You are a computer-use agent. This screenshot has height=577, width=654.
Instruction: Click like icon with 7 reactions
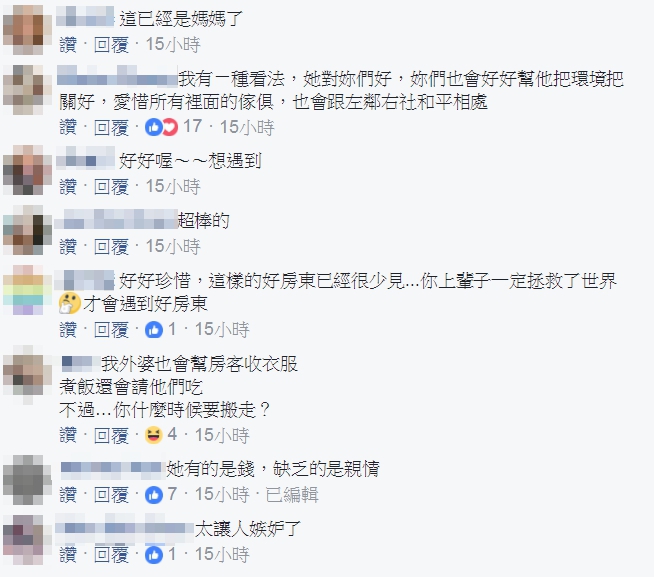(x=153, y=495)
